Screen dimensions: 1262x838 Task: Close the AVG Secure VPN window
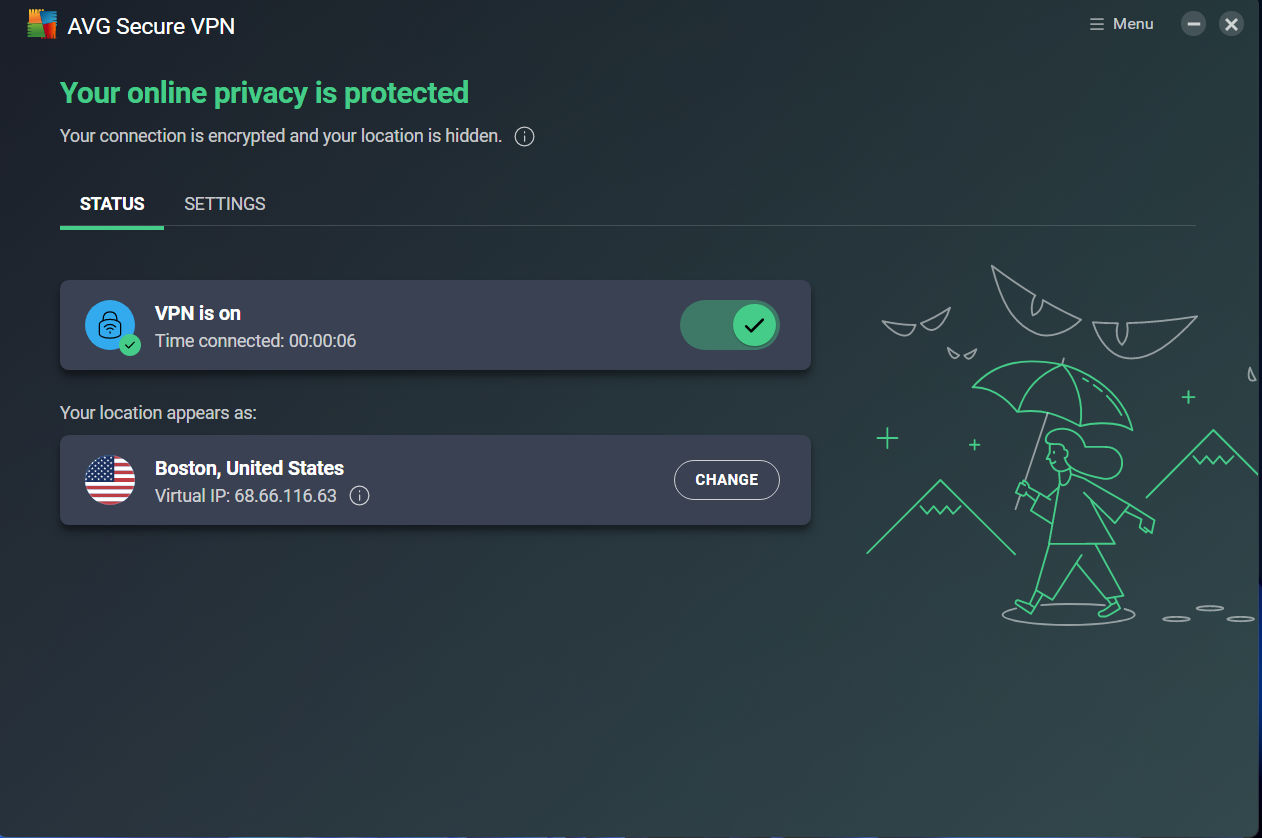[x=1232, y=24]
